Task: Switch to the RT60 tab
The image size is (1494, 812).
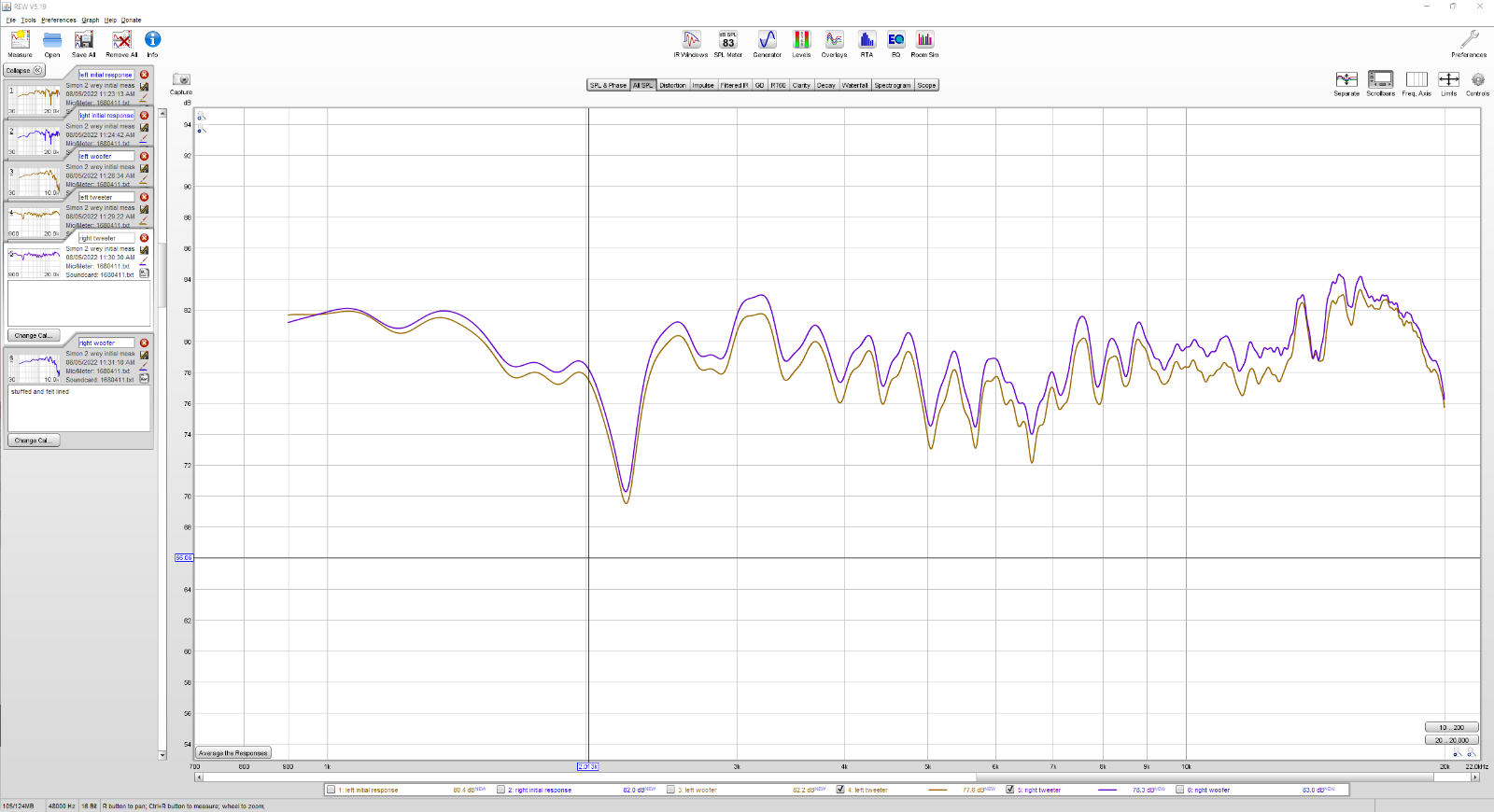Action: tap(778, 85)
